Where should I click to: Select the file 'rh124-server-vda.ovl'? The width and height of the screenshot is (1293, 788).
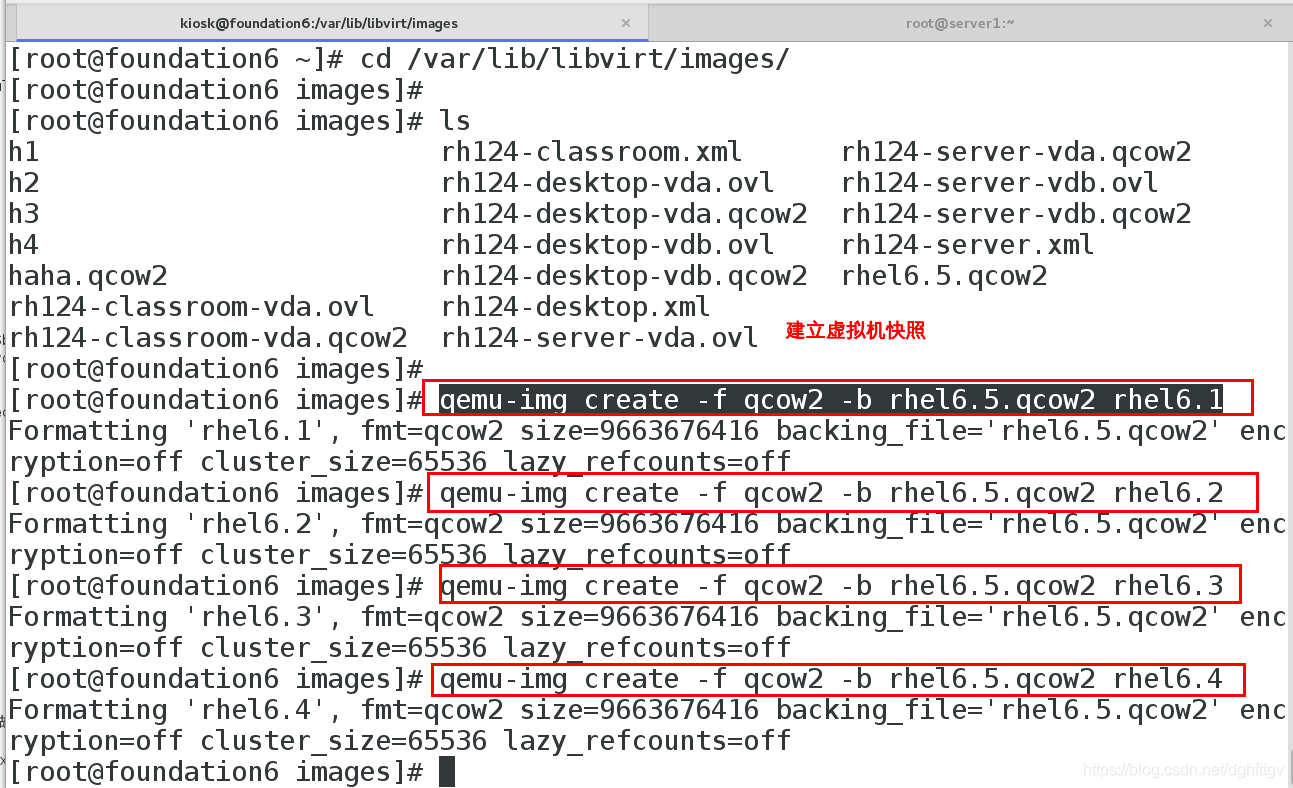pos(600,339)
